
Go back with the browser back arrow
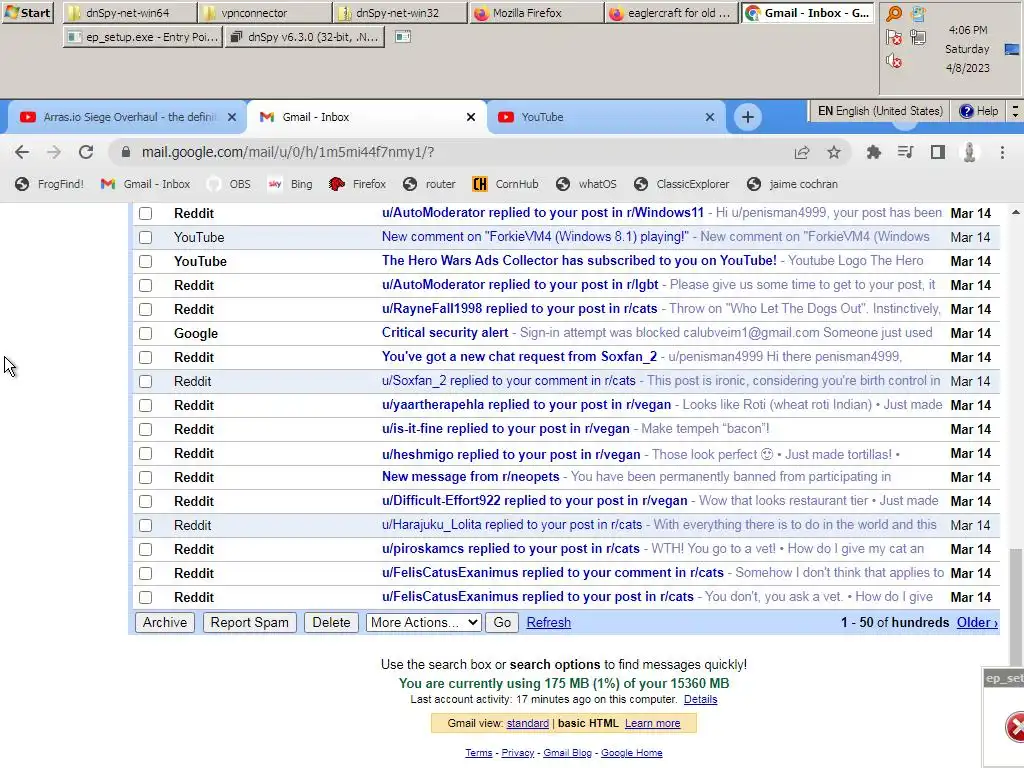[22, 152]
